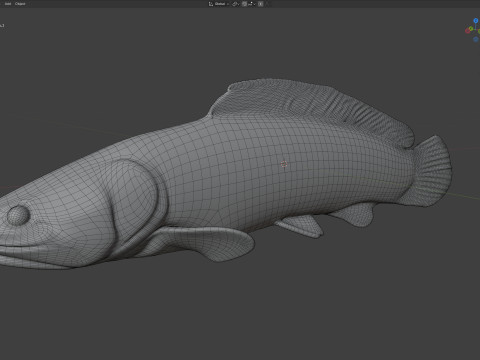Open the Global transform orientation dropdown
The width and height of the screenshot is (480, 360).
click(219, 4)
